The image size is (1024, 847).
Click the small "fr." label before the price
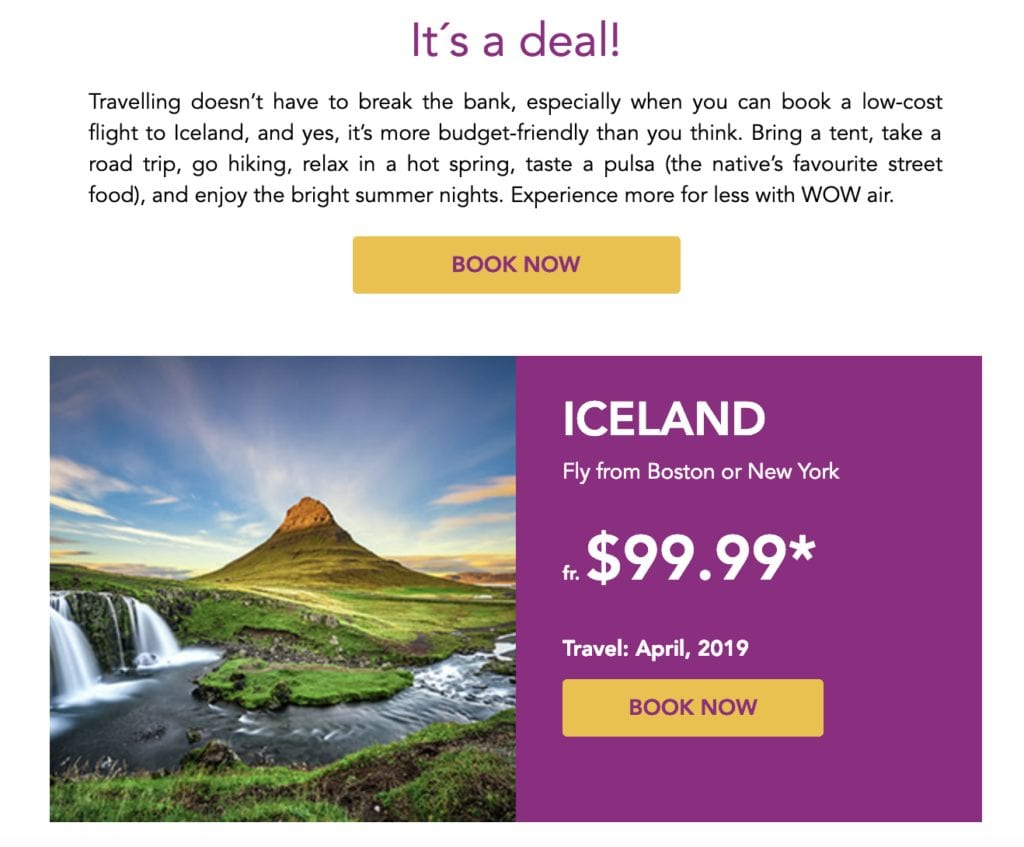click(572, 572)
